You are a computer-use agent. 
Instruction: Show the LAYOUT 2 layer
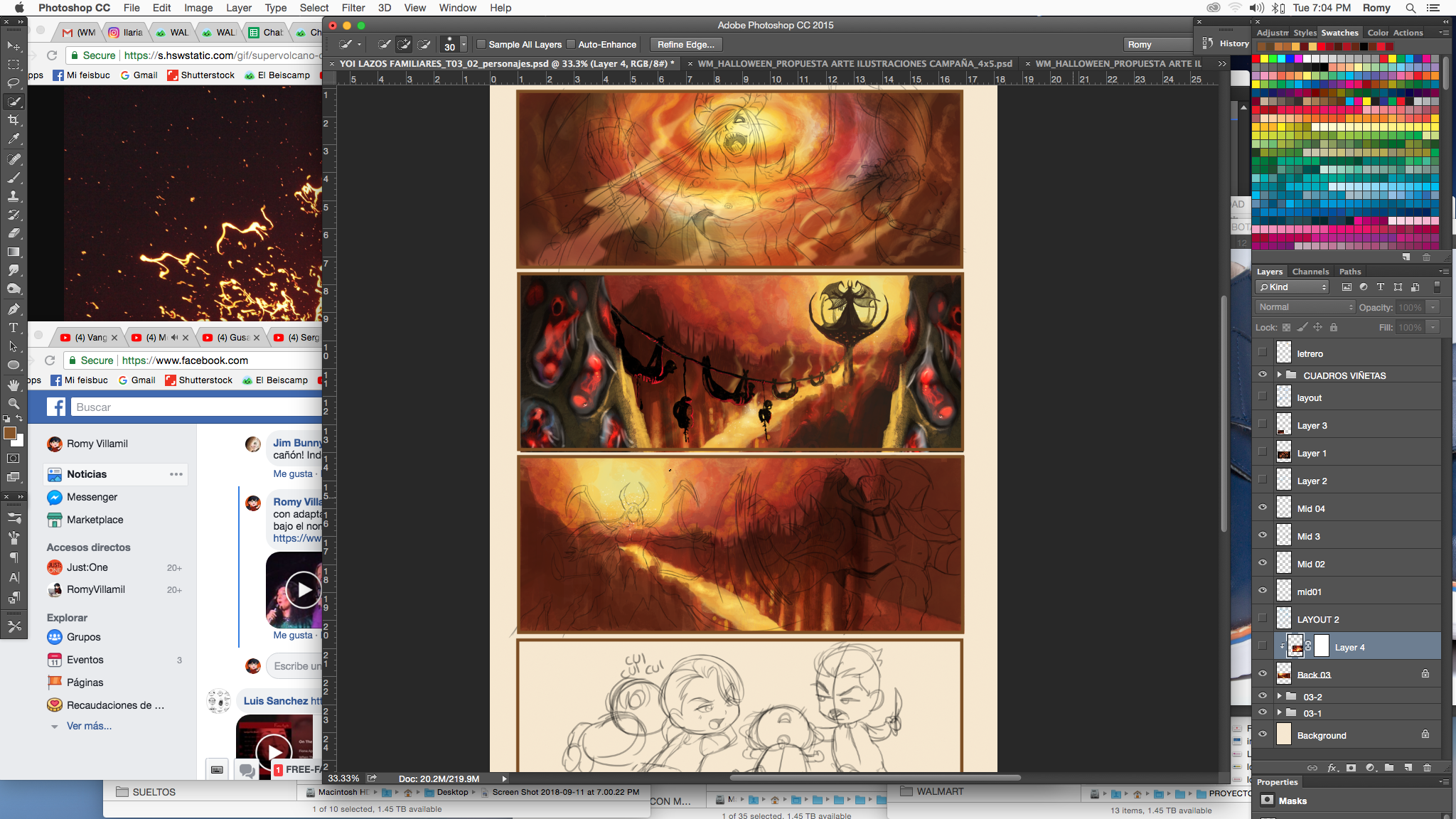coord(1263,619)
